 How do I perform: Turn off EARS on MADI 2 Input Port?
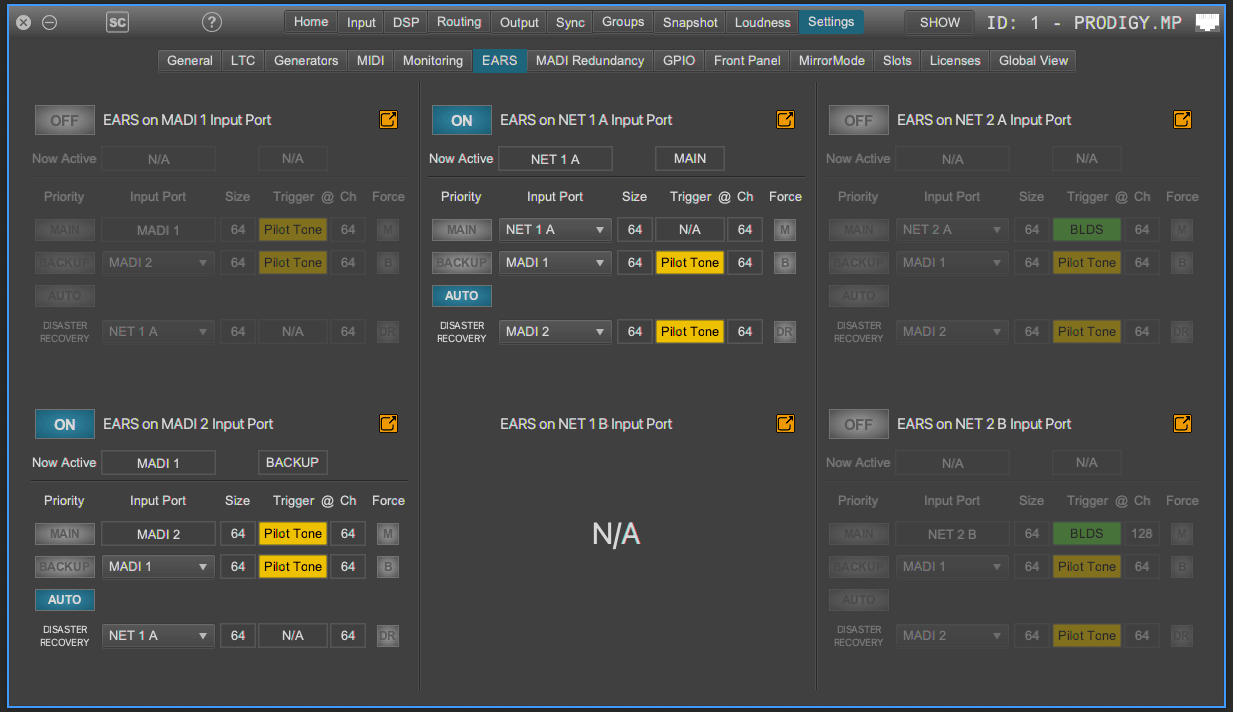[x=65, y=424]
